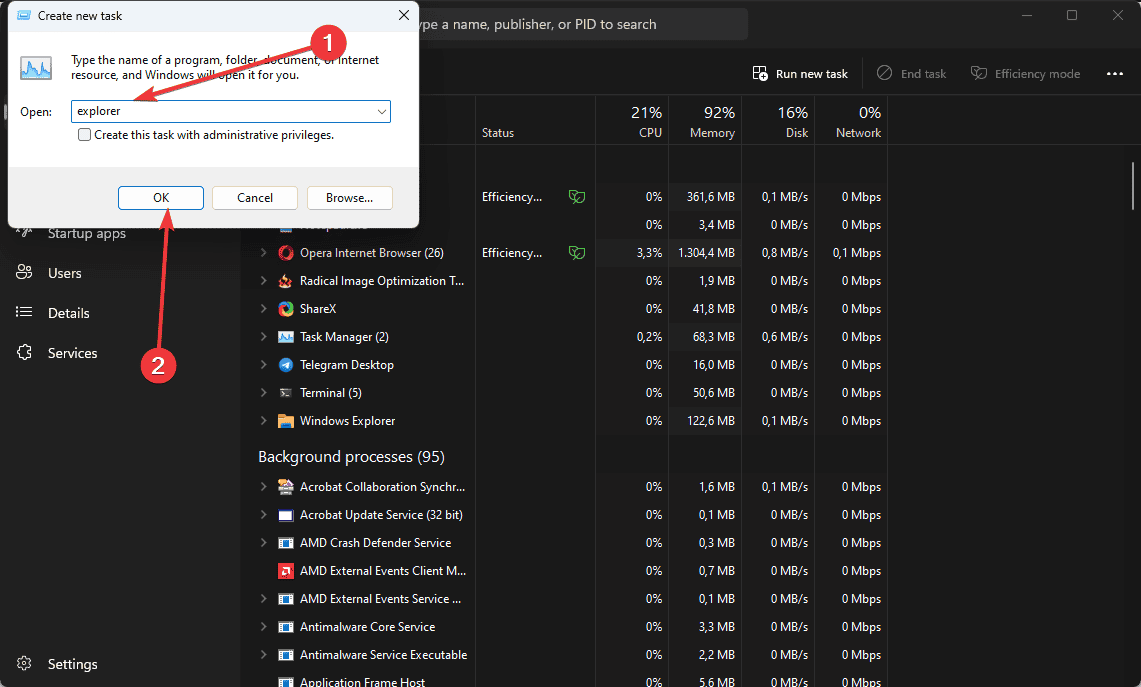This screenshot has width=1141, height=687.
Task: Click the process list vertical scrollbar
Action: pyautogui.click(x=1132, y=186)
